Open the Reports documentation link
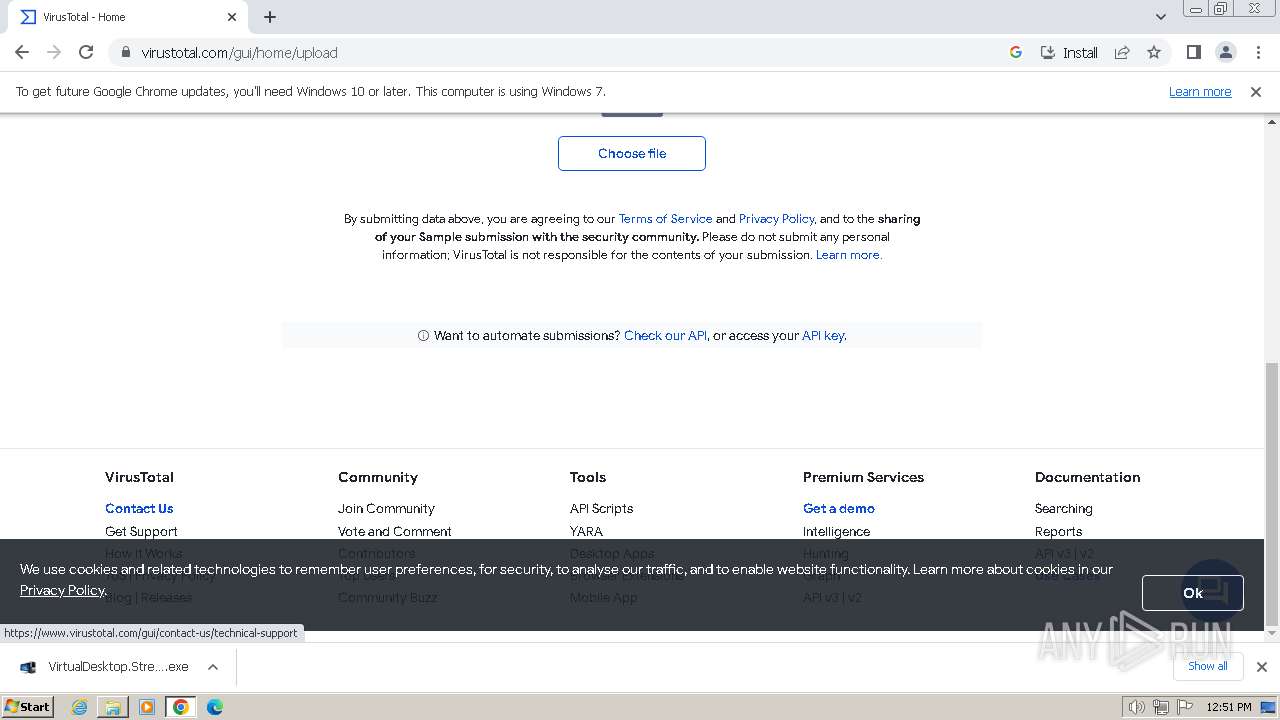Screen dimensions: 1280x720 pos(1058,531)
